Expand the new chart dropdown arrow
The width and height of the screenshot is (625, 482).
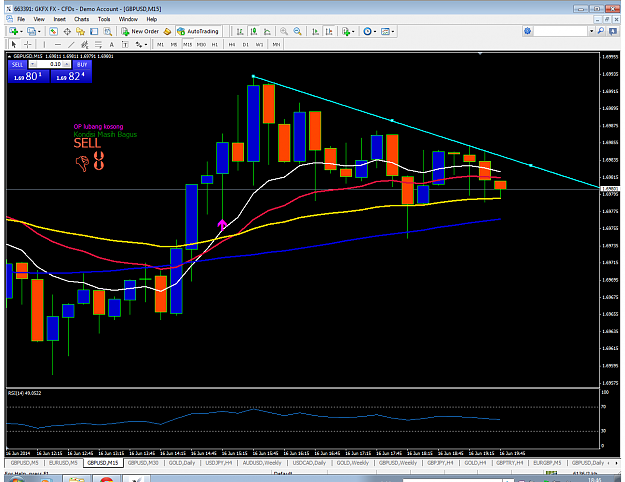point(22,31)
